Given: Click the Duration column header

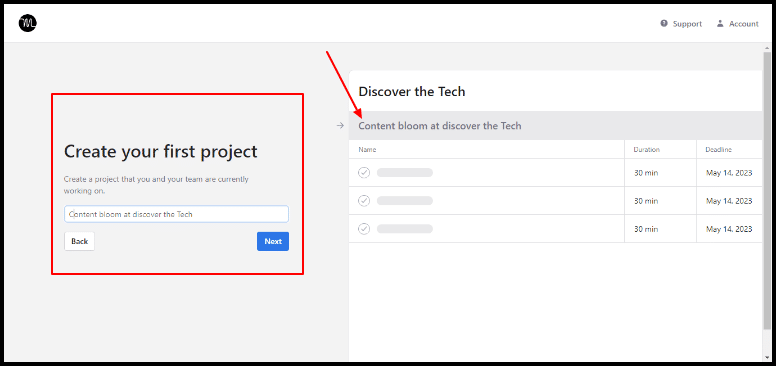Looking at the screenshot, I should (646, 149).
